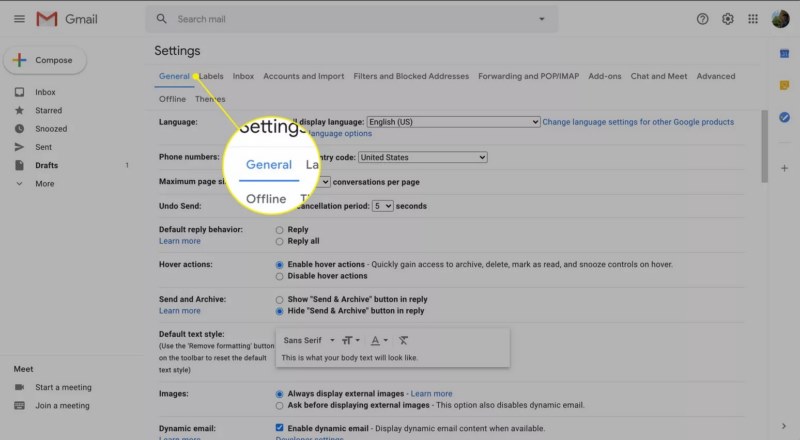Image resolution: width=800 pixels, height=440 pixels.
Task: Open Tasks in the side panel
Action: click(x=785, y=117)
